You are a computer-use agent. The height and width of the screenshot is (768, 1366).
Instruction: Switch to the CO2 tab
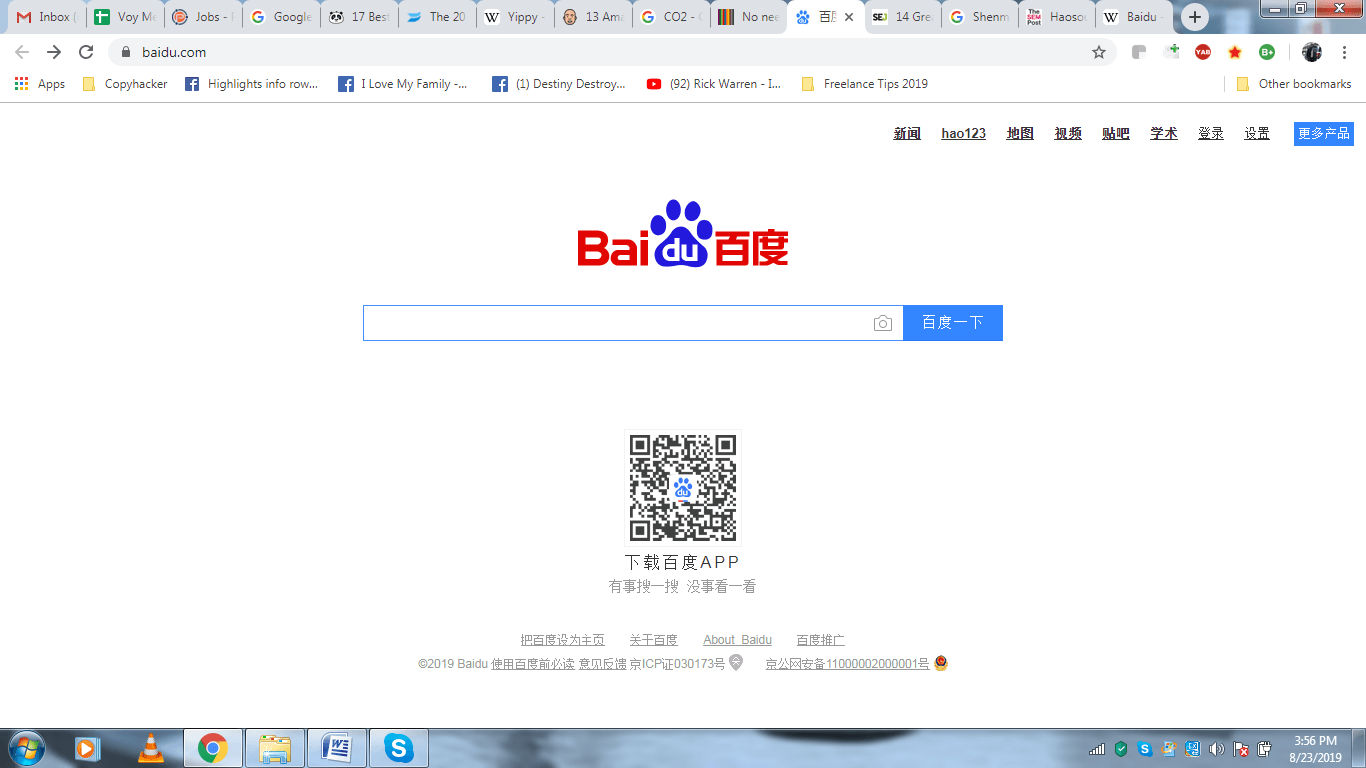point(671,17)
